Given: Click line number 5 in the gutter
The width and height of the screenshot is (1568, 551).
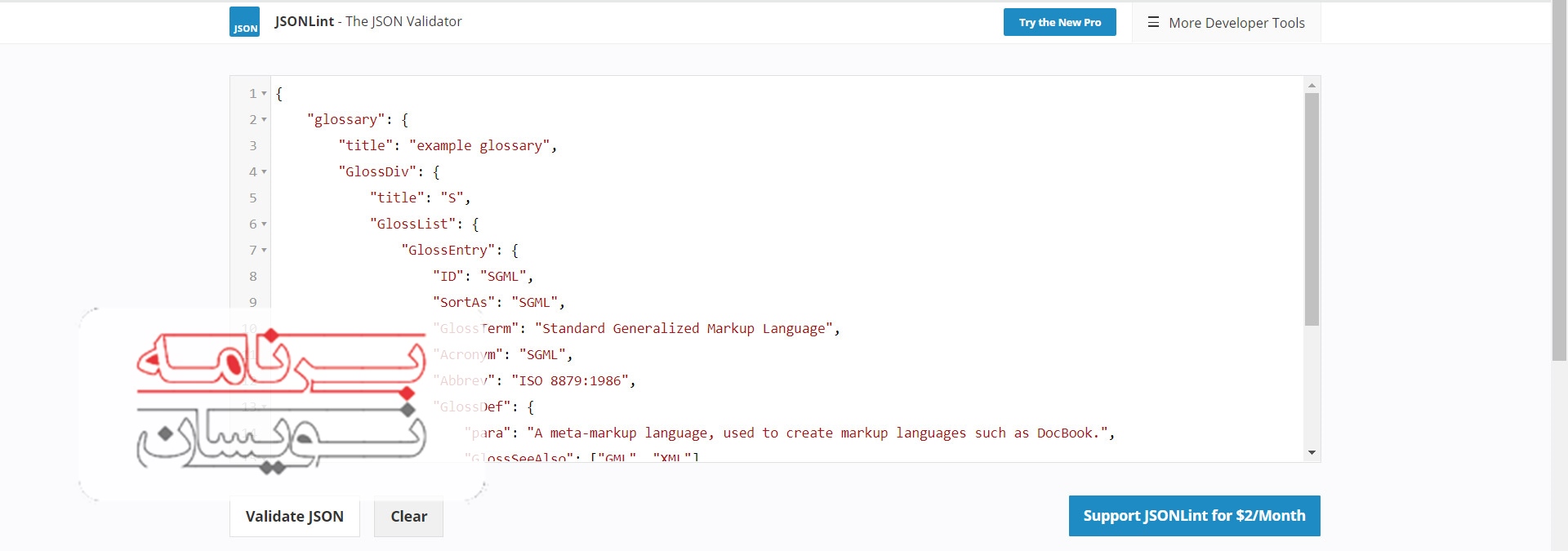Looking at the screenshot, I should pos(253,198).
